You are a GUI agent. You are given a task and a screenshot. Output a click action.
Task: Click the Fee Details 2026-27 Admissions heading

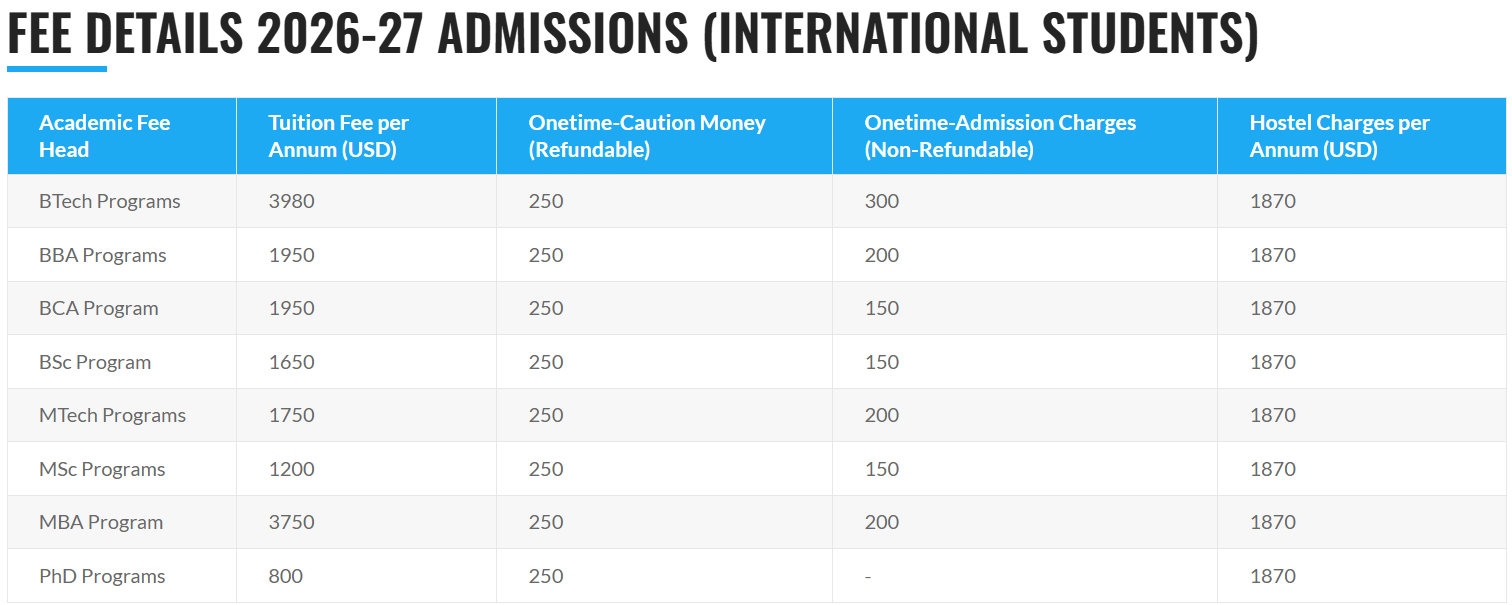pos(632,34)
